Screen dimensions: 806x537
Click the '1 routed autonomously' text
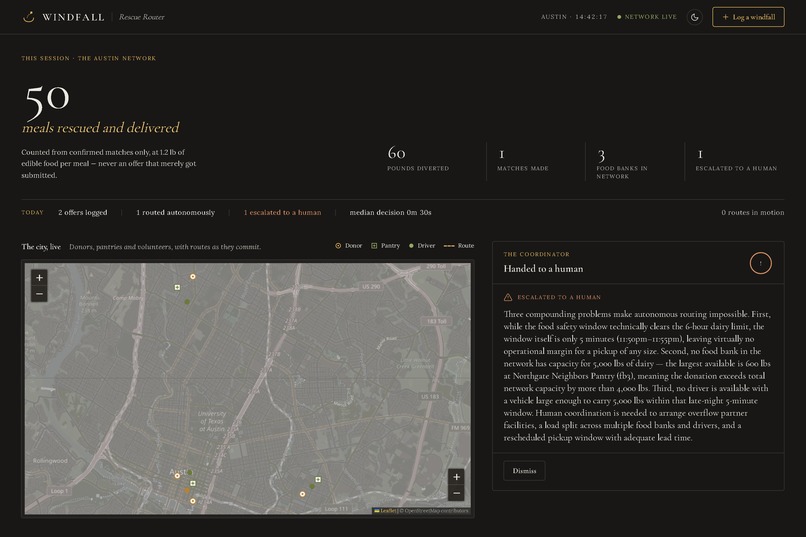[175, 212]
